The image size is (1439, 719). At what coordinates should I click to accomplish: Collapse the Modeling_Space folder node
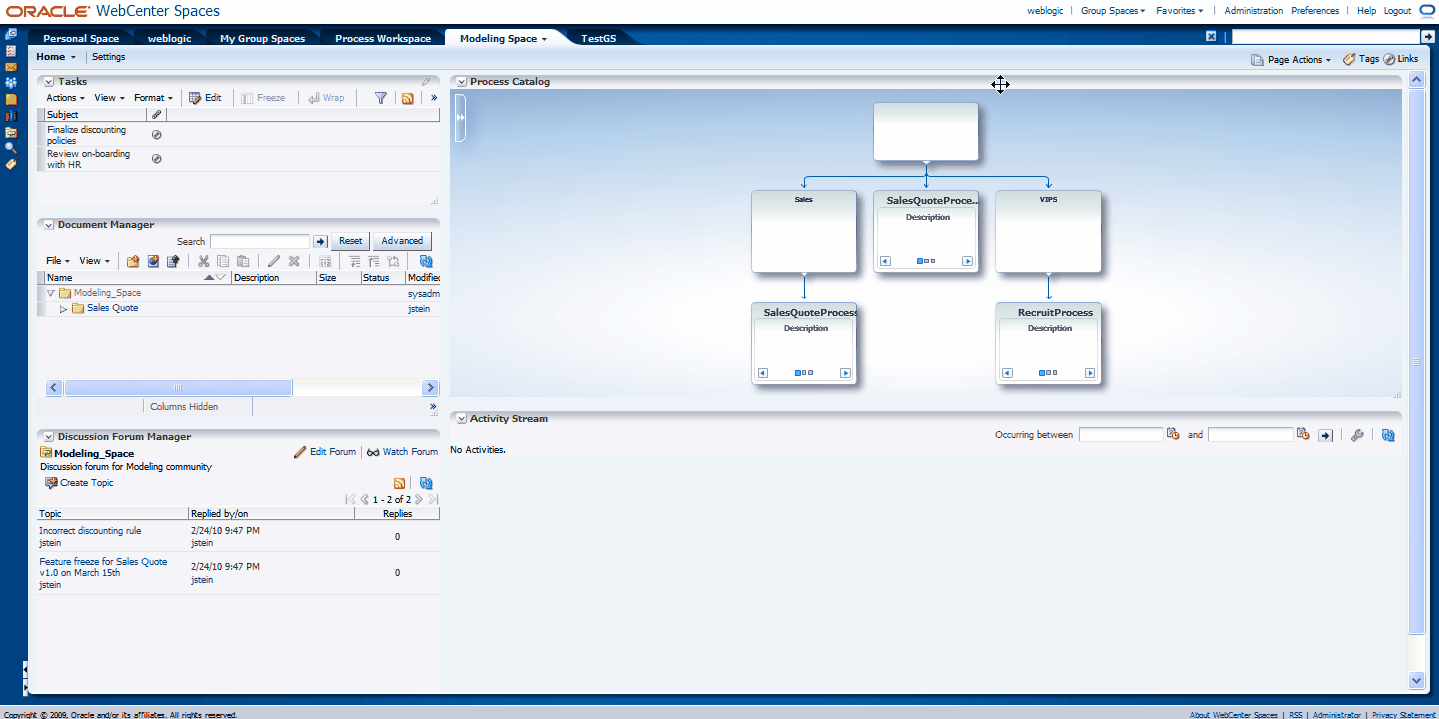pos(51,294)
